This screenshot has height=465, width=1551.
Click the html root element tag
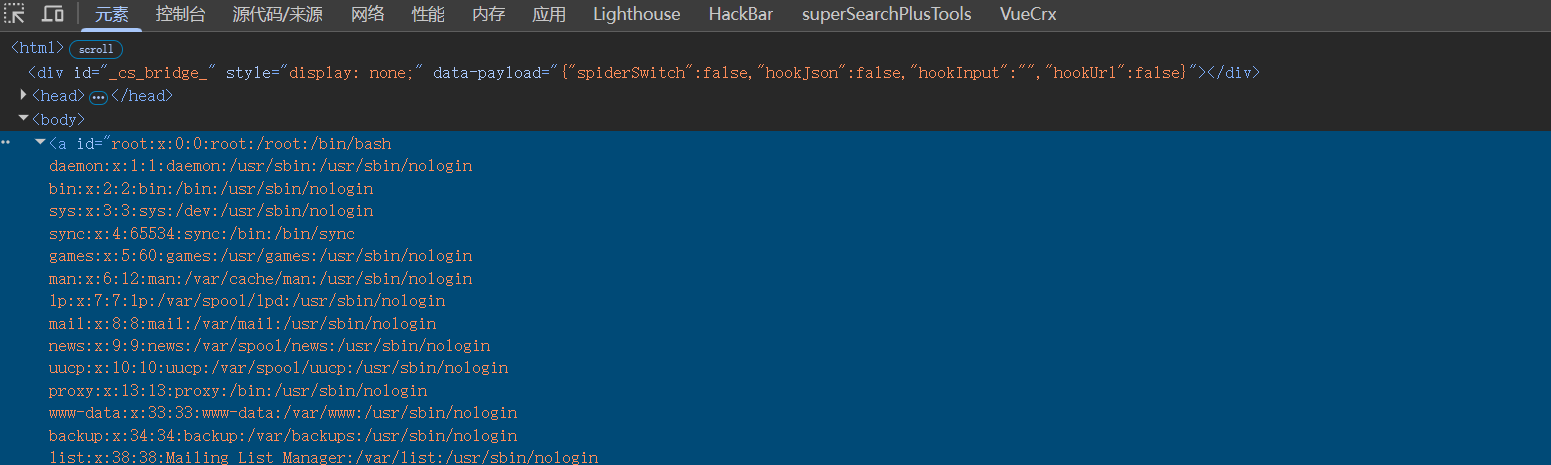click(x=37, y=48)
